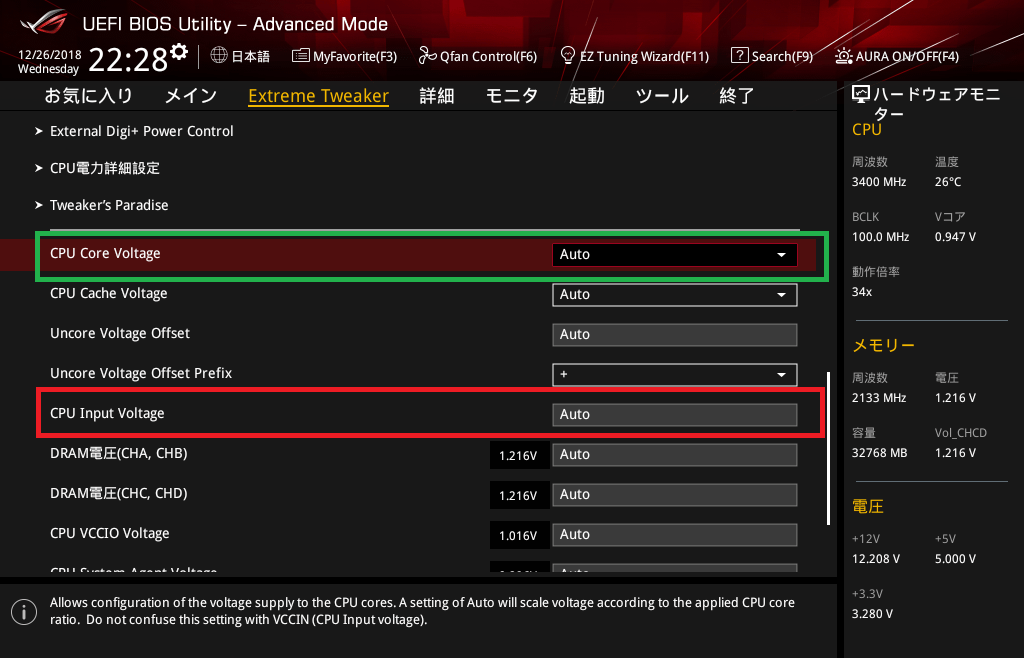Click the globe language icon

[x=219, y=55]
